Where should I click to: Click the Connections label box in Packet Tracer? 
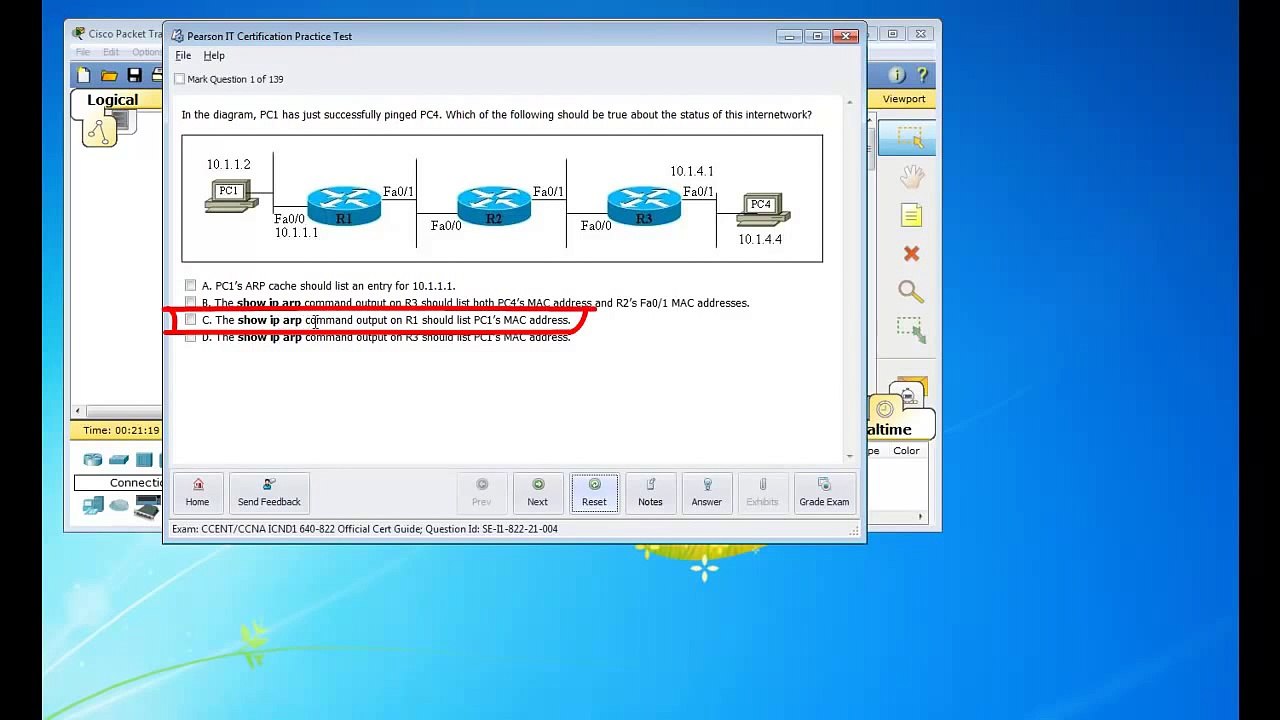(118, 483)
